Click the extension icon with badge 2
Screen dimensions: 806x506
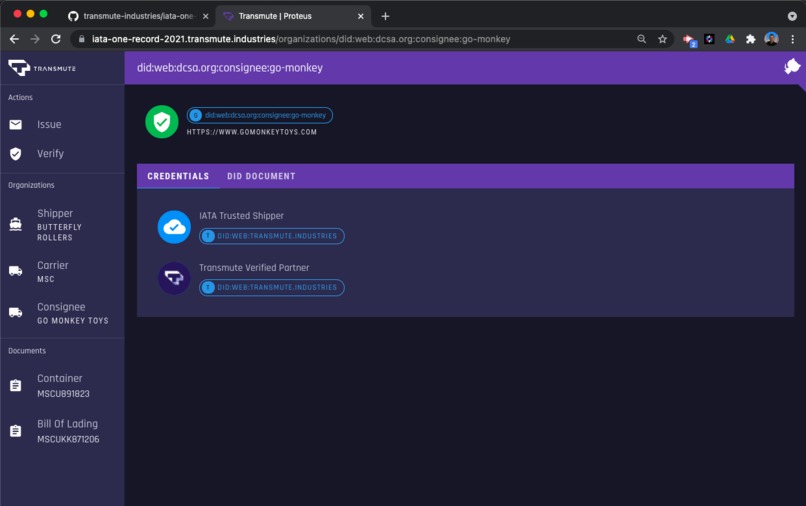coord(689,40)
